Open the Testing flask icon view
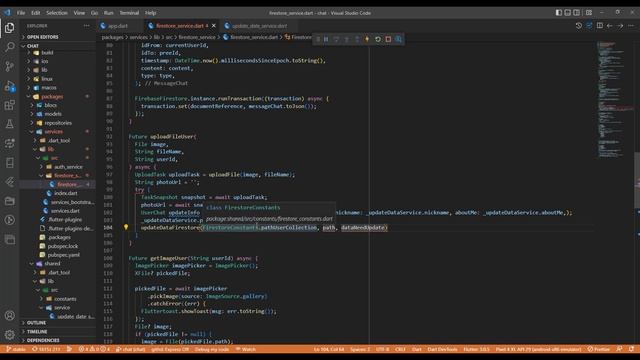The height and width of the screenshot is (360, 640). click(x=9, y=124)
